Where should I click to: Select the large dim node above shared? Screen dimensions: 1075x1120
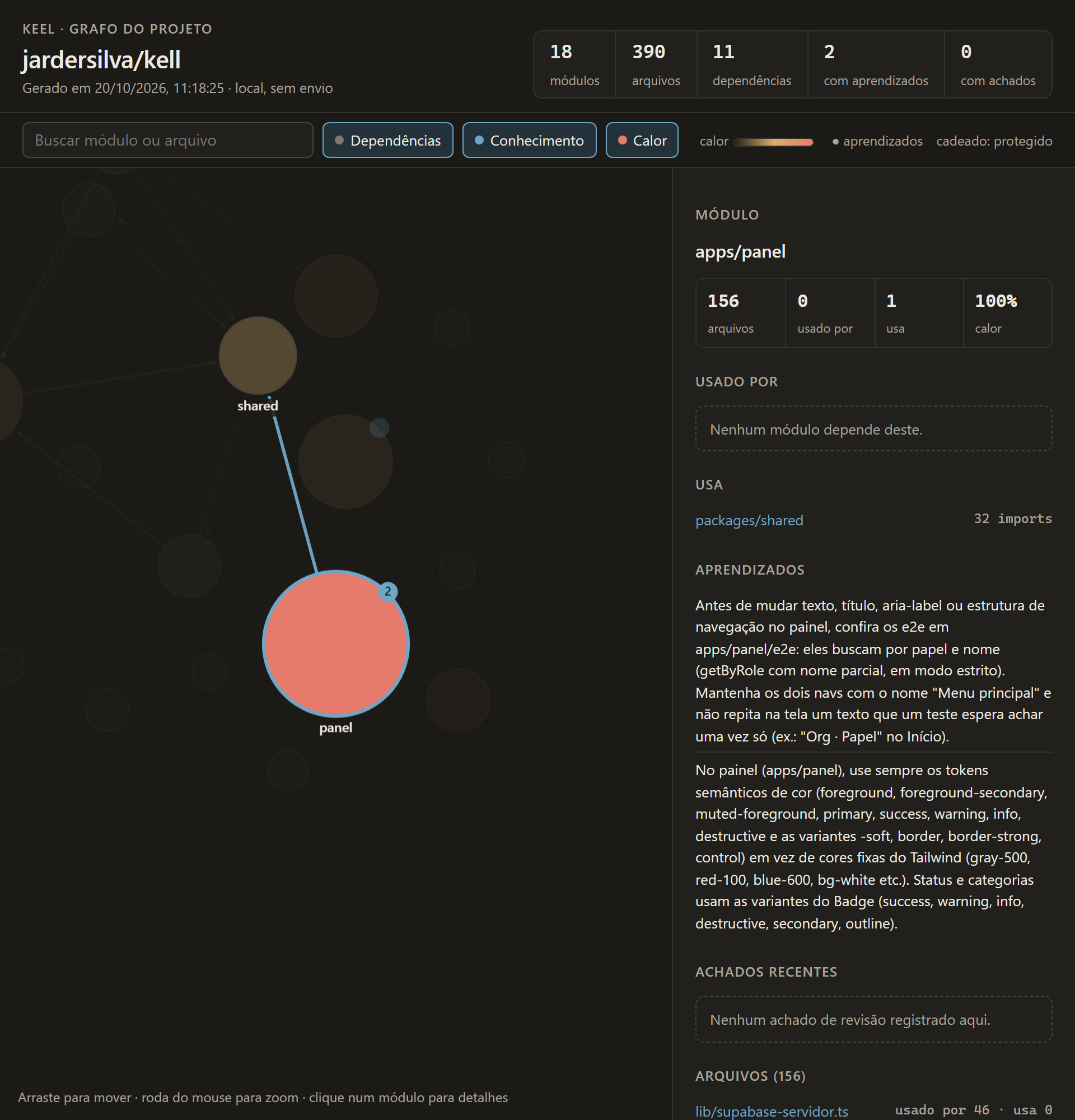coord(336,296)
